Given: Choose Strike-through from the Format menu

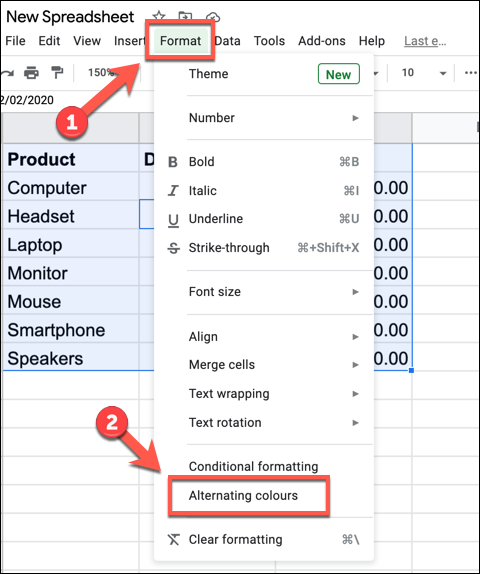Looking at the screenshot, I should (x=264, y=248).
